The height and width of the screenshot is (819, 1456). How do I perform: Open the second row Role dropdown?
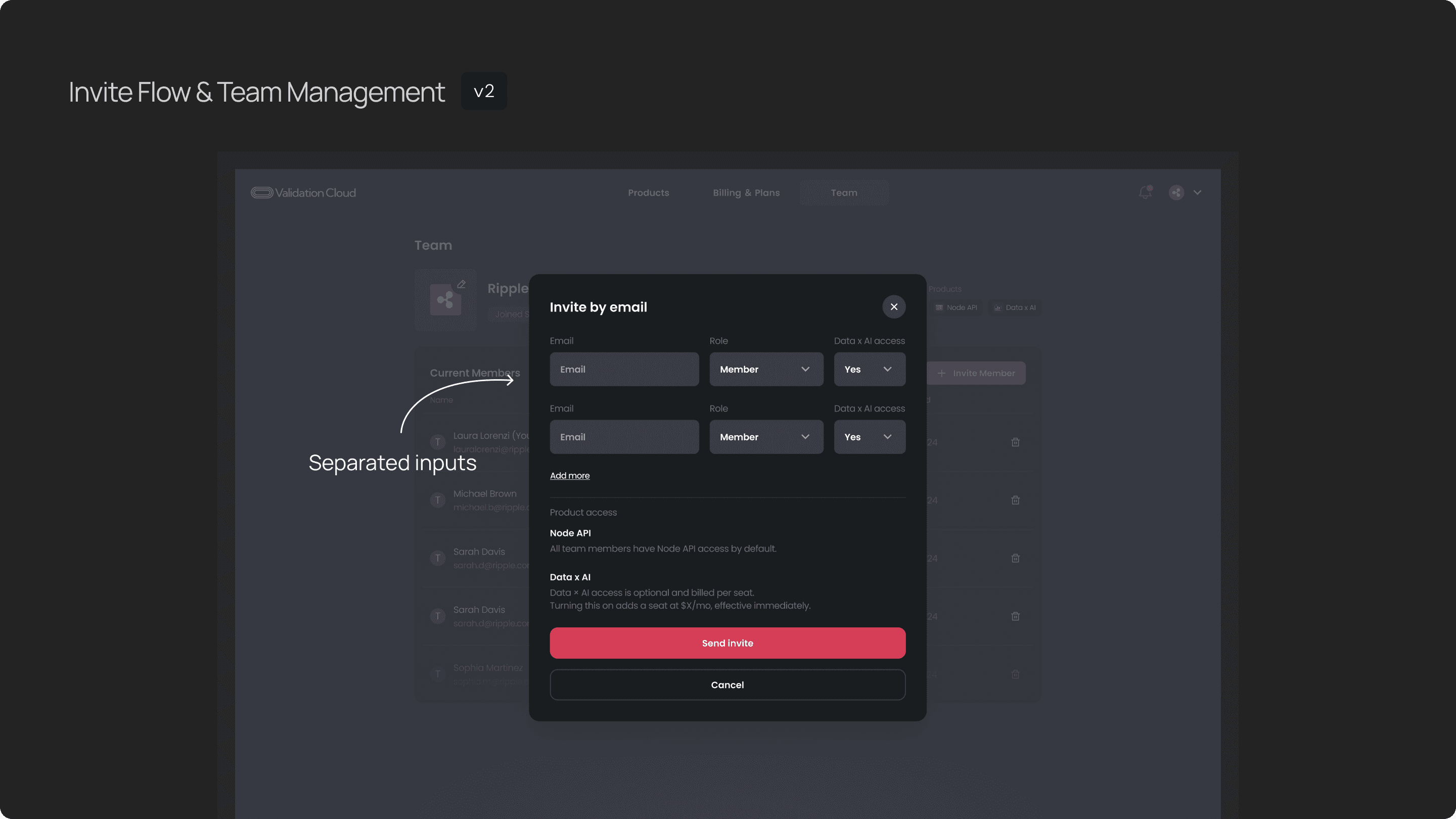click(766, 437)
